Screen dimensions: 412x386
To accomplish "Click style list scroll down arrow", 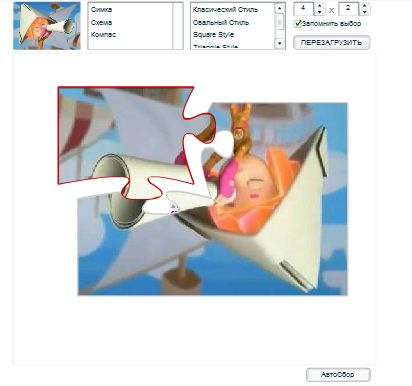I will (279, 44).
